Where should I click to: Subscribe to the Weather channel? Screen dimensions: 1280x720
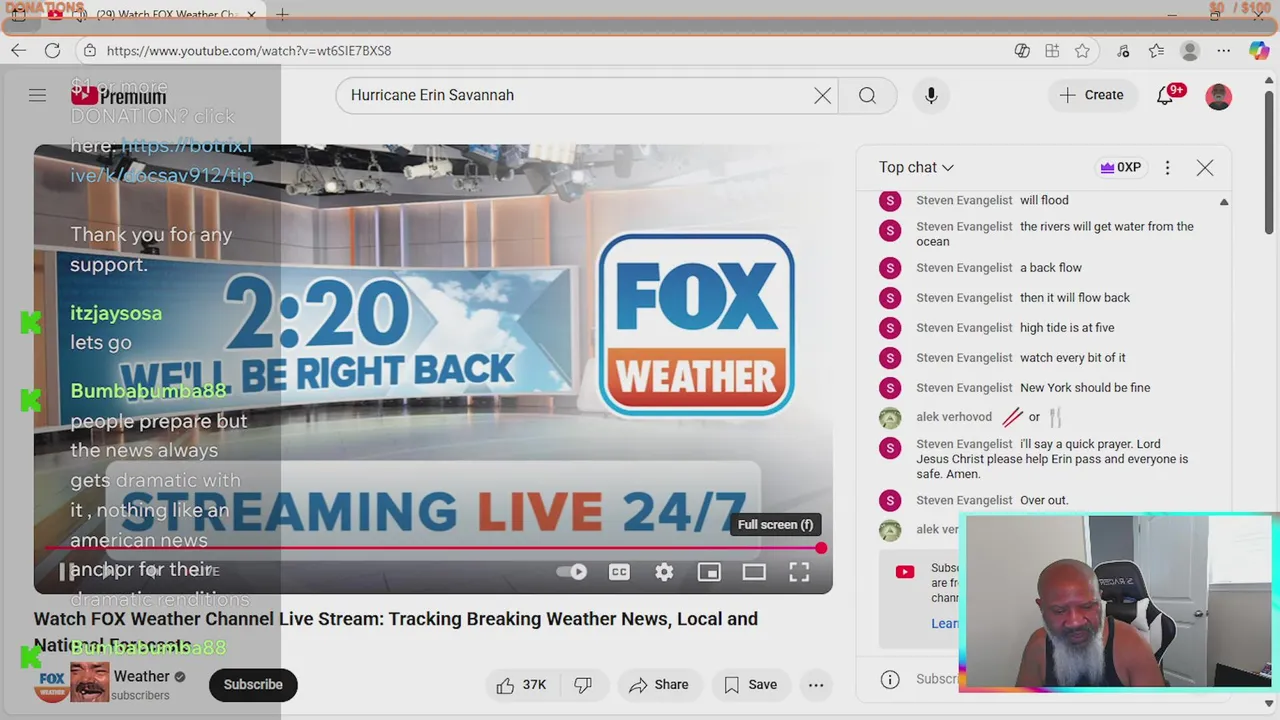(x=253, y=685)
